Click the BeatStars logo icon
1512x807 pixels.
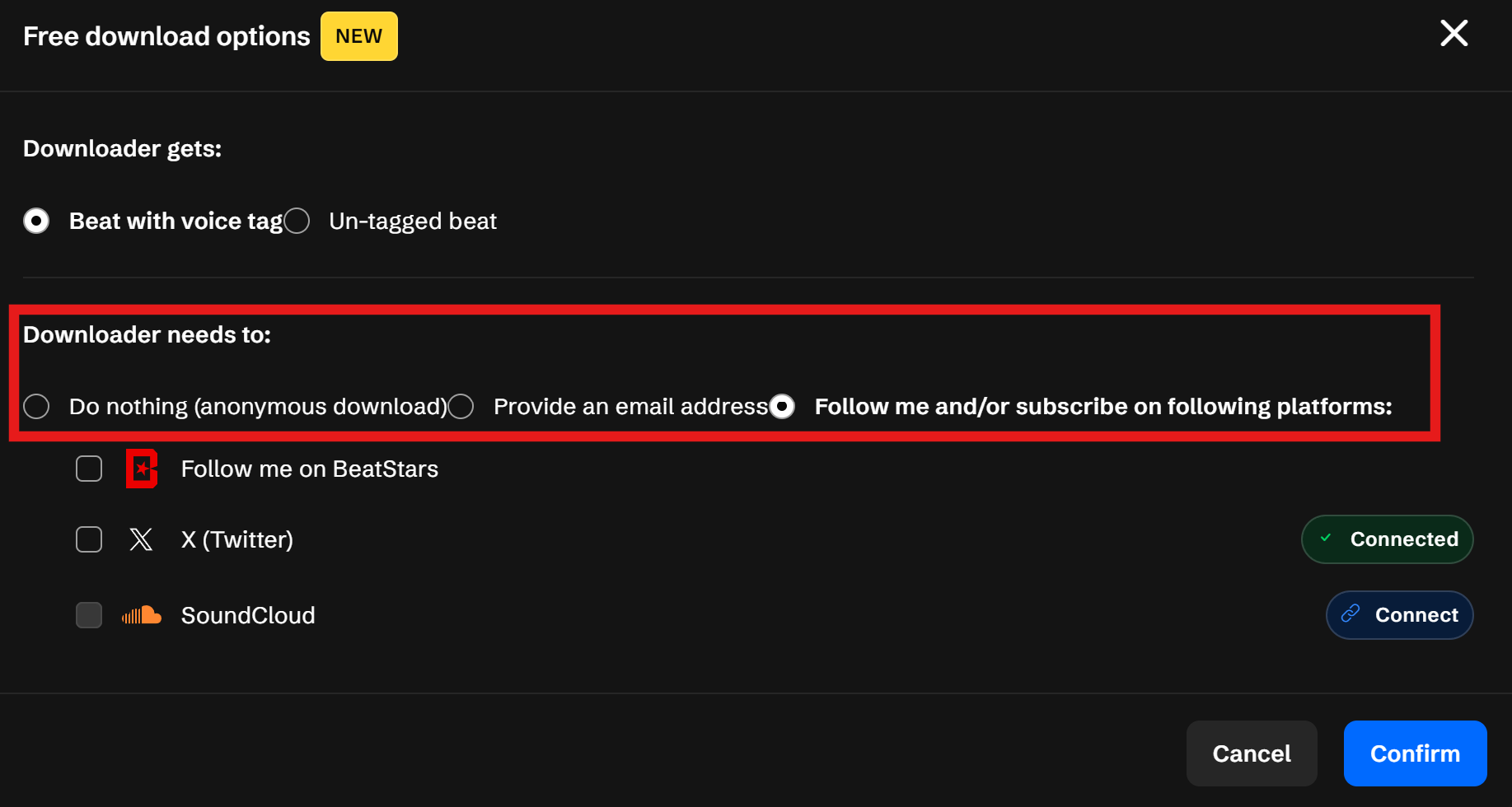[142, 469]
